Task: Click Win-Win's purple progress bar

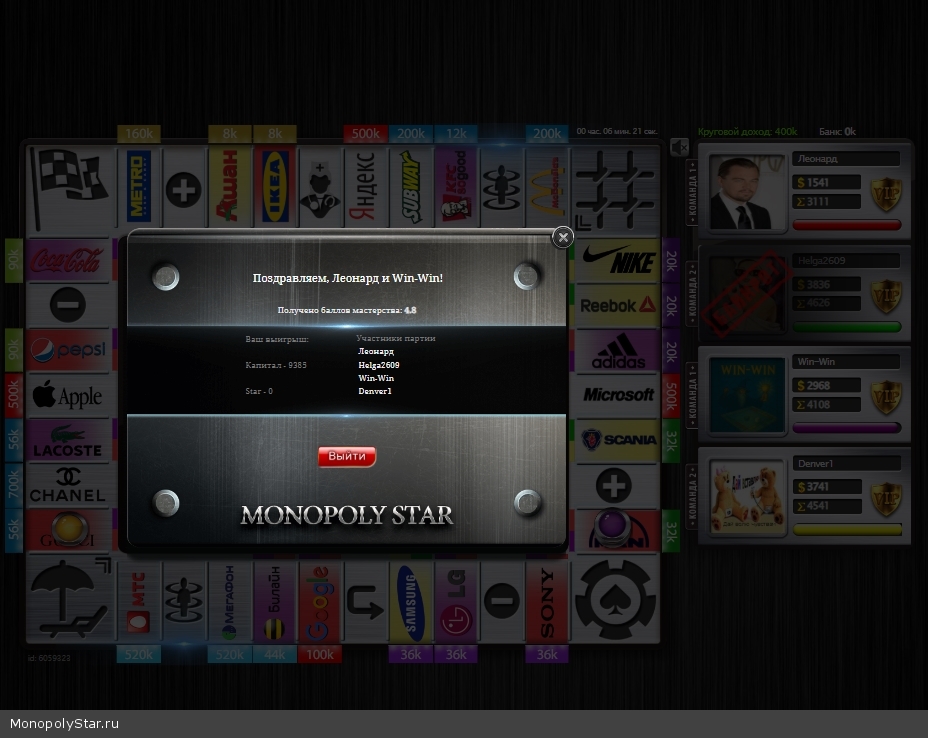Action: pyautogui.click(x=847, y=427)
